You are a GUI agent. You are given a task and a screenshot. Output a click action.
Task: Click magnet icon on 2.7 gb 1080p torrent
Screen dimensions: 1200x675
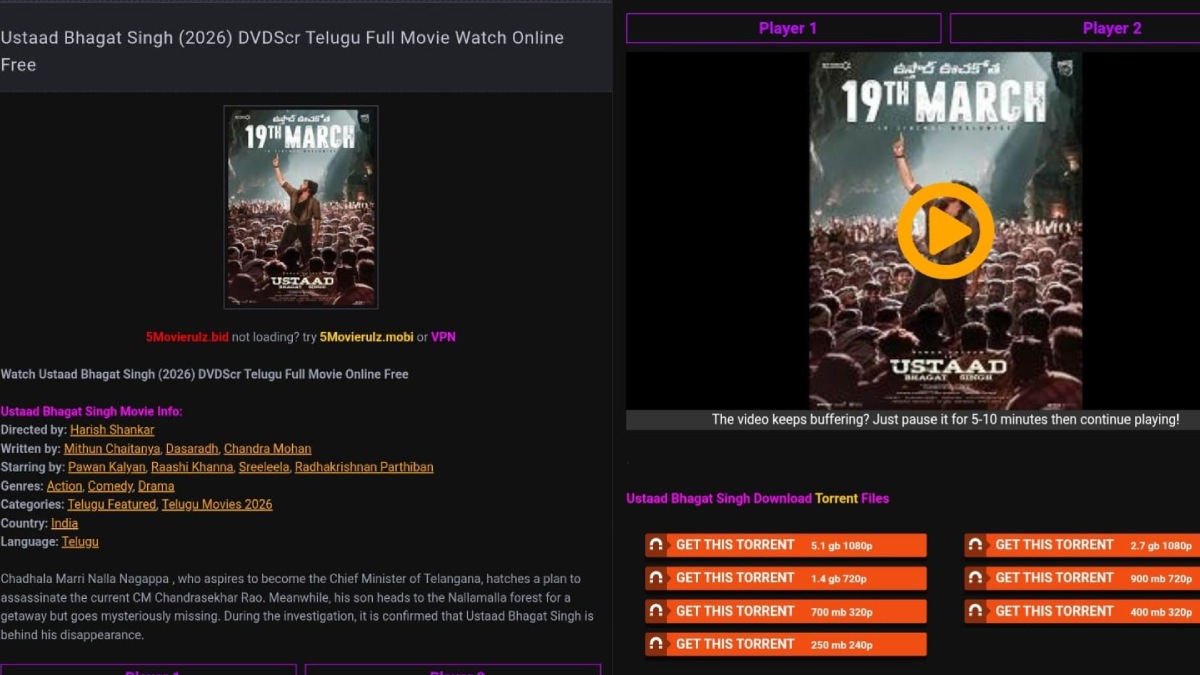coord(976,545)
